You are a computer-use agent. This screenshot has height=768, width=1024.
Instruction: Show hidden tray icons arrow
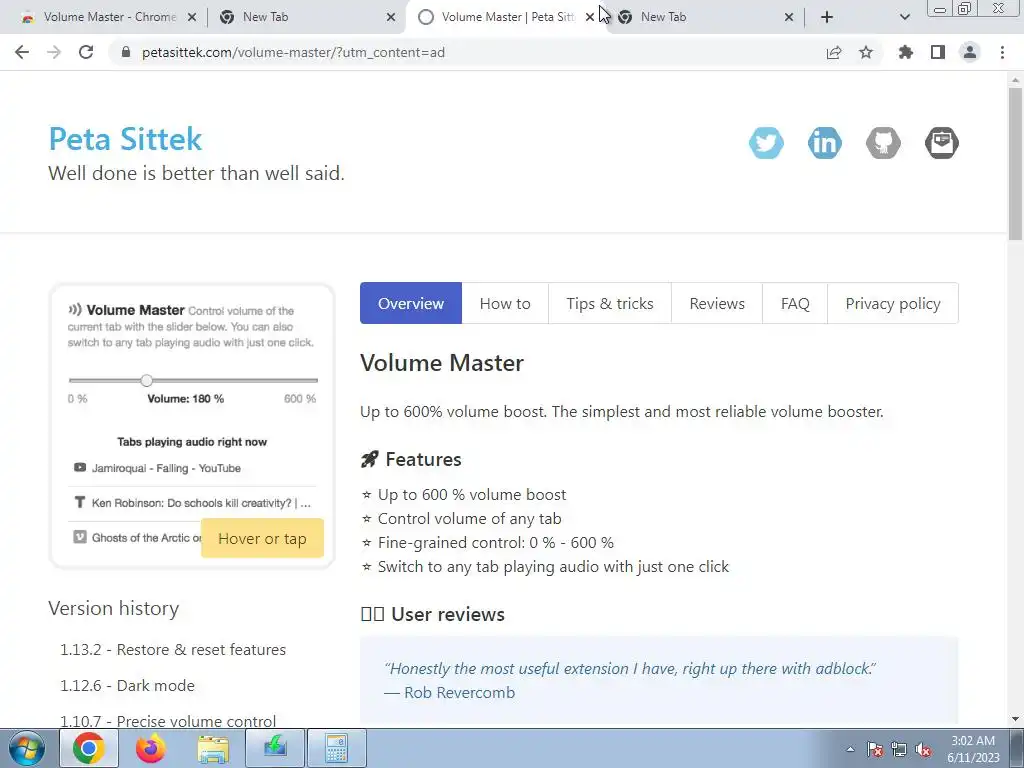[x=850, y=750]
